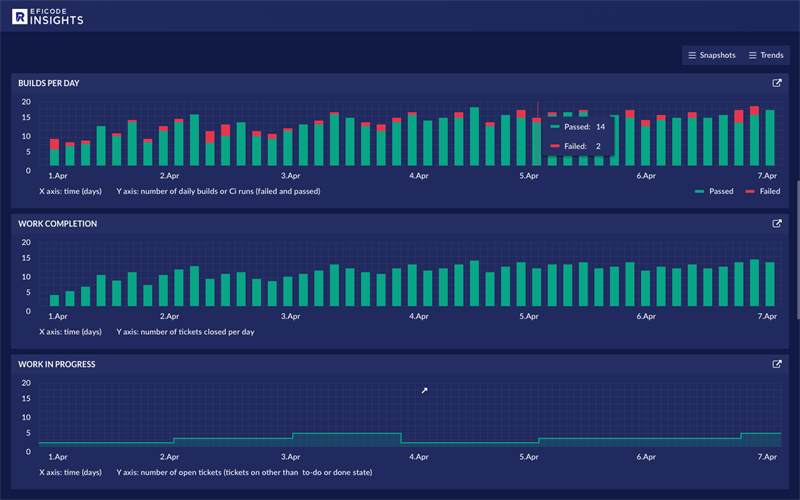Open Work Completion chart in external view
Image resolution: width=800 pixels, height=500 pixels.
click(777, 224)
